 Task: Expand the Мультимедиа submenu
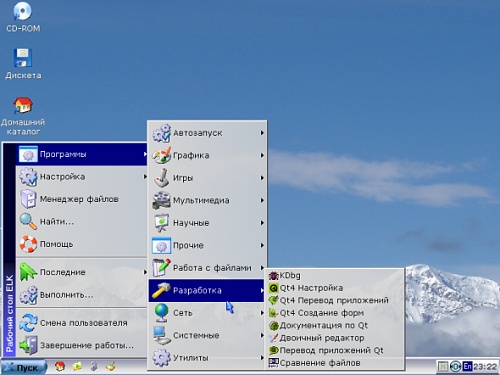(x=207, y=200)
